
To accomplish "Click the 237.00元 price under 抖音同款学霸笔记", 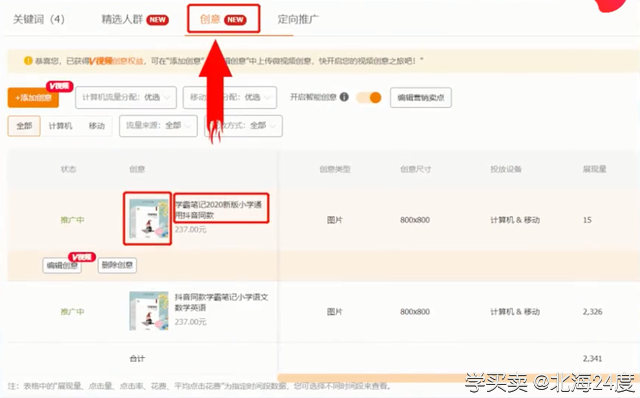I will (x=191, y=322).
